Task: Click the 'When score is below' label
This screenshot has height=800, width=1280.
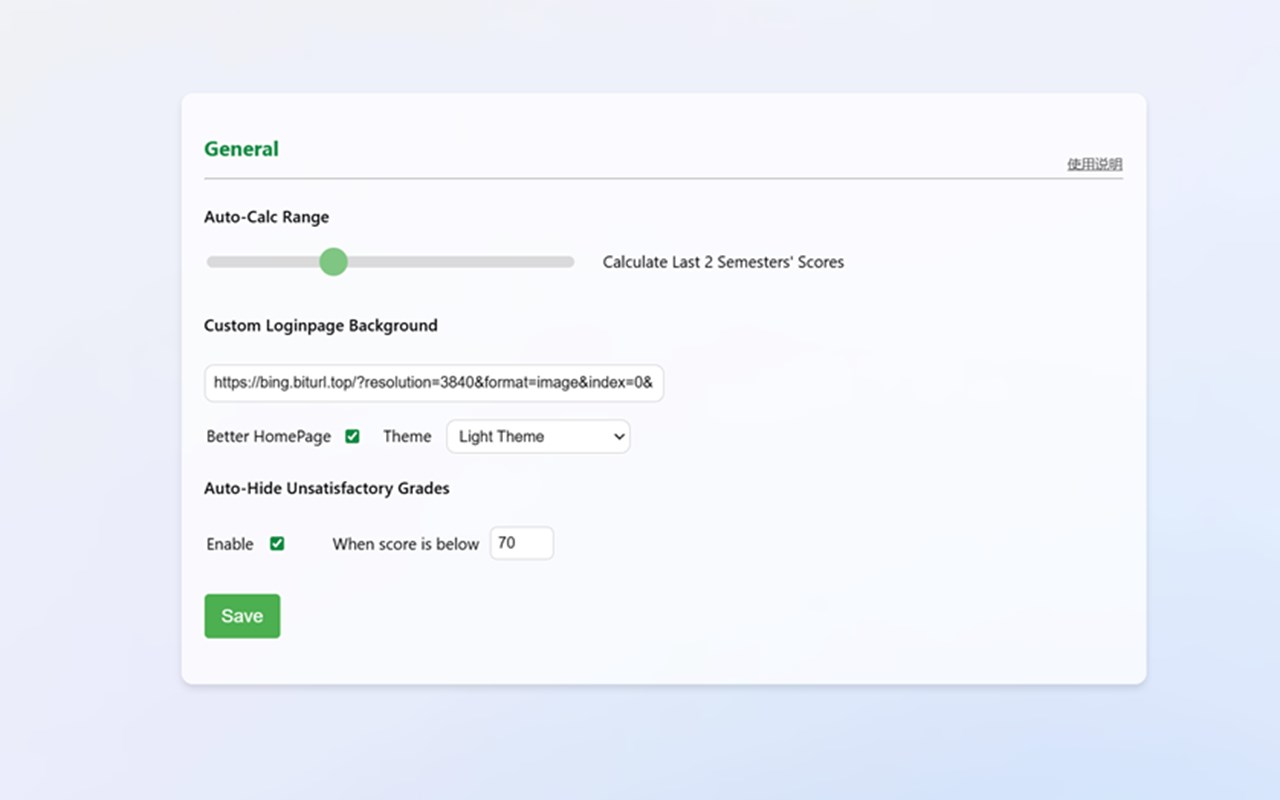Action: [x=406, y=544]
